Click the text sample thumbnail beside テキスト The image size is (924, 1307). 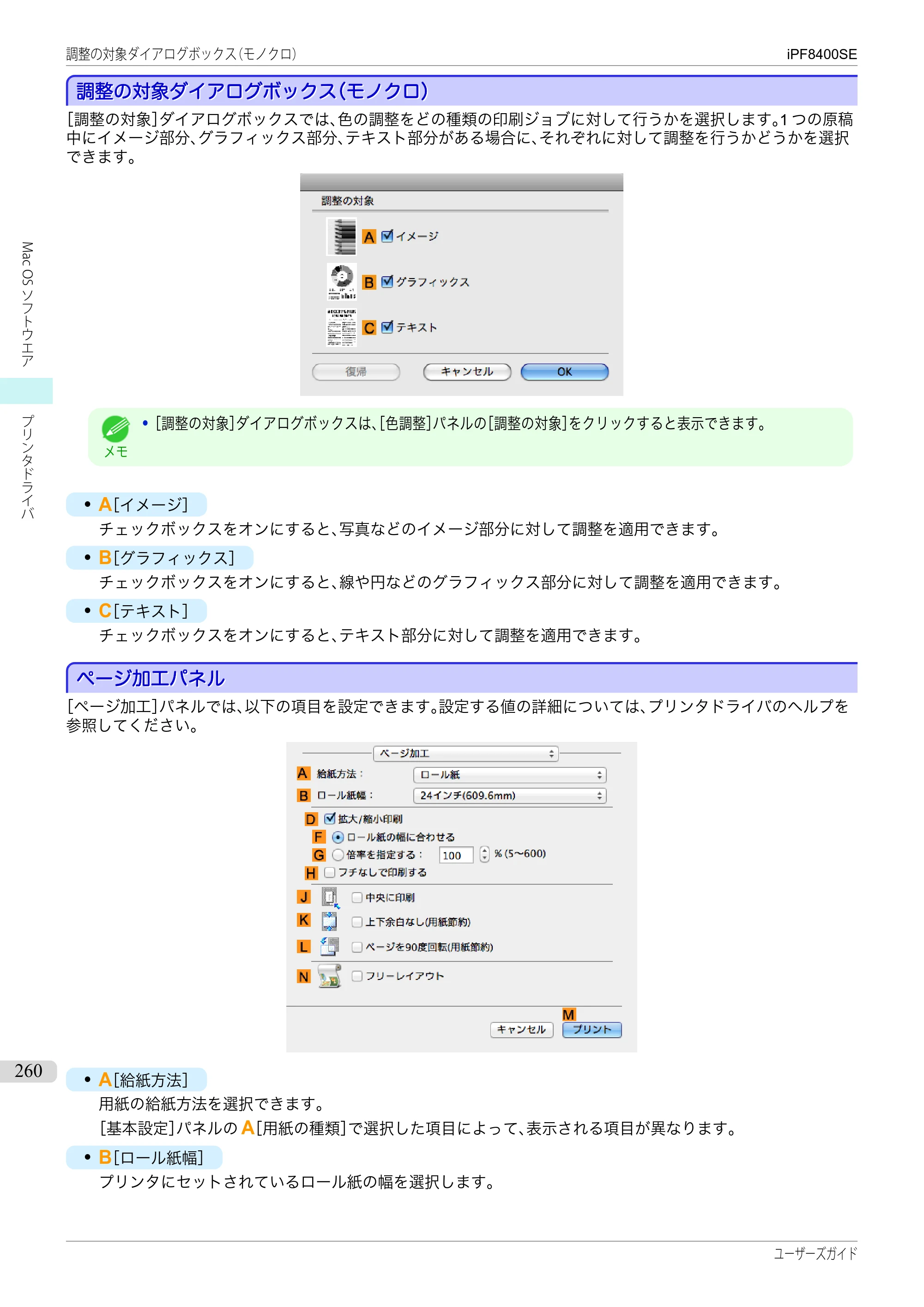pos(341,327)
